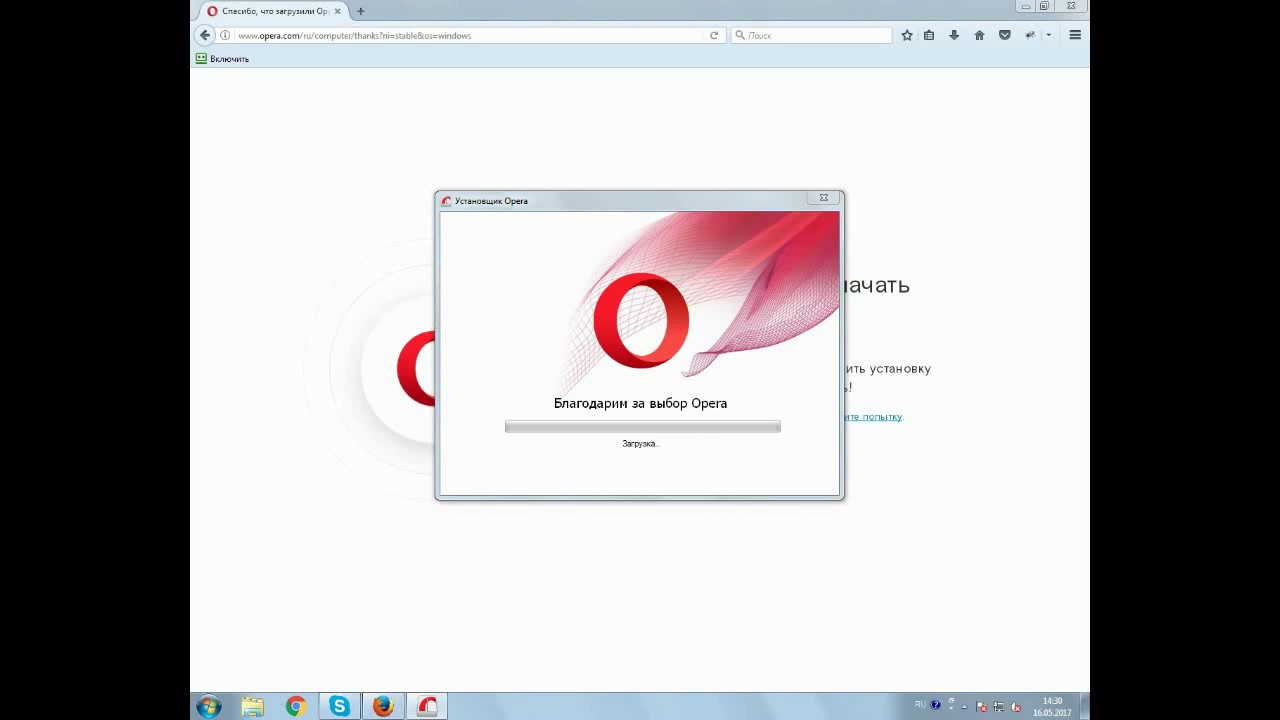
Task: Click the Opera icon in installer title bar
Action: (x=446, y=201)
